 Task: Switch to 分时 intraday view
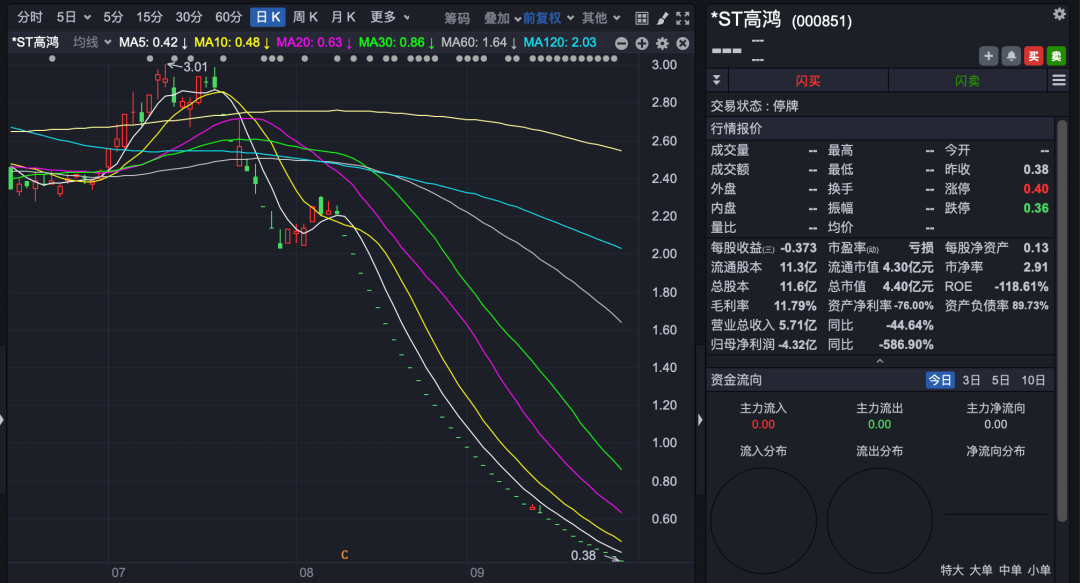[x=30, y=18]
